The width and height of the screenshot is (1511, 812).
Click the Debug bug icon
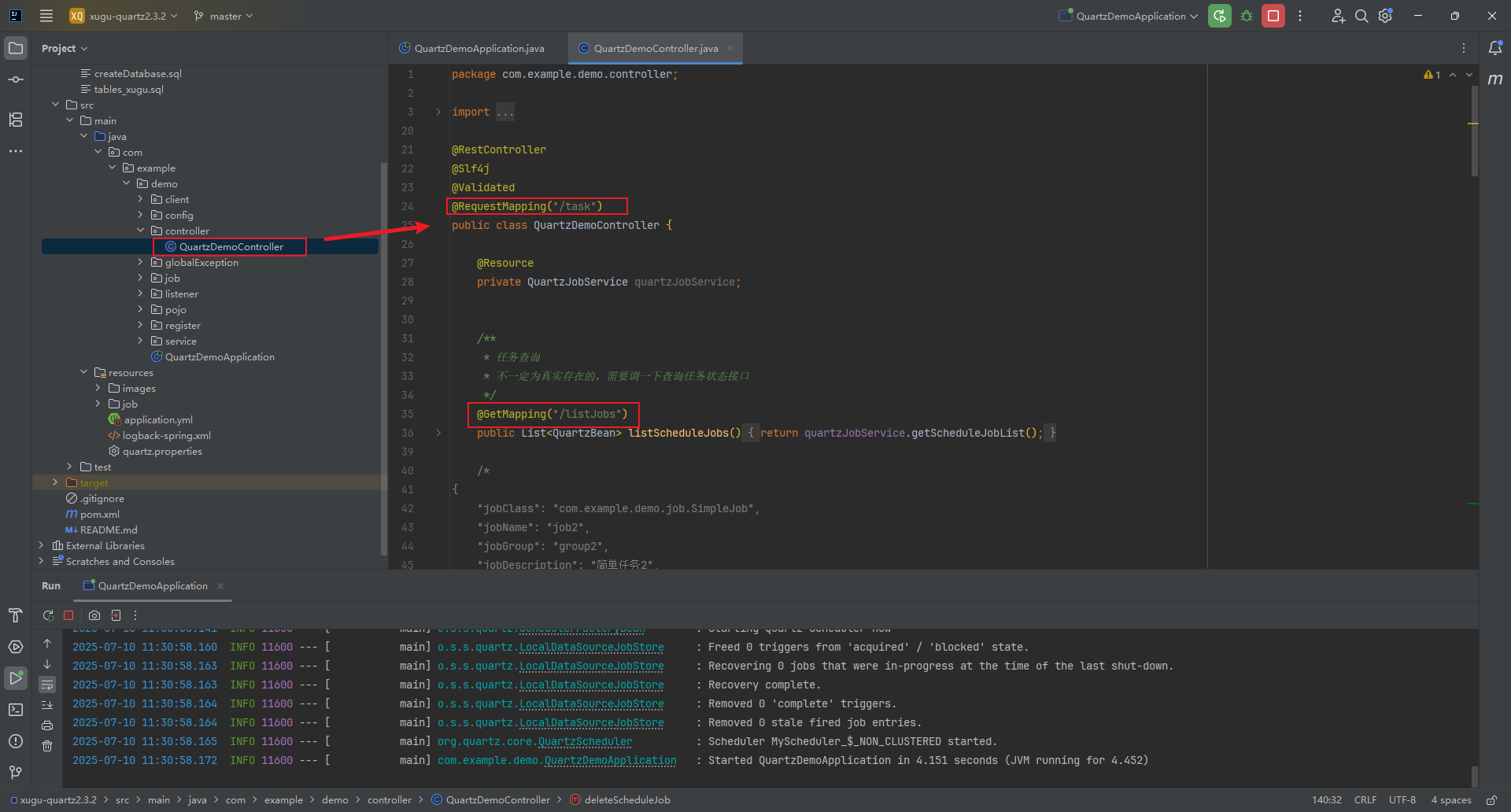(1247, 16)
